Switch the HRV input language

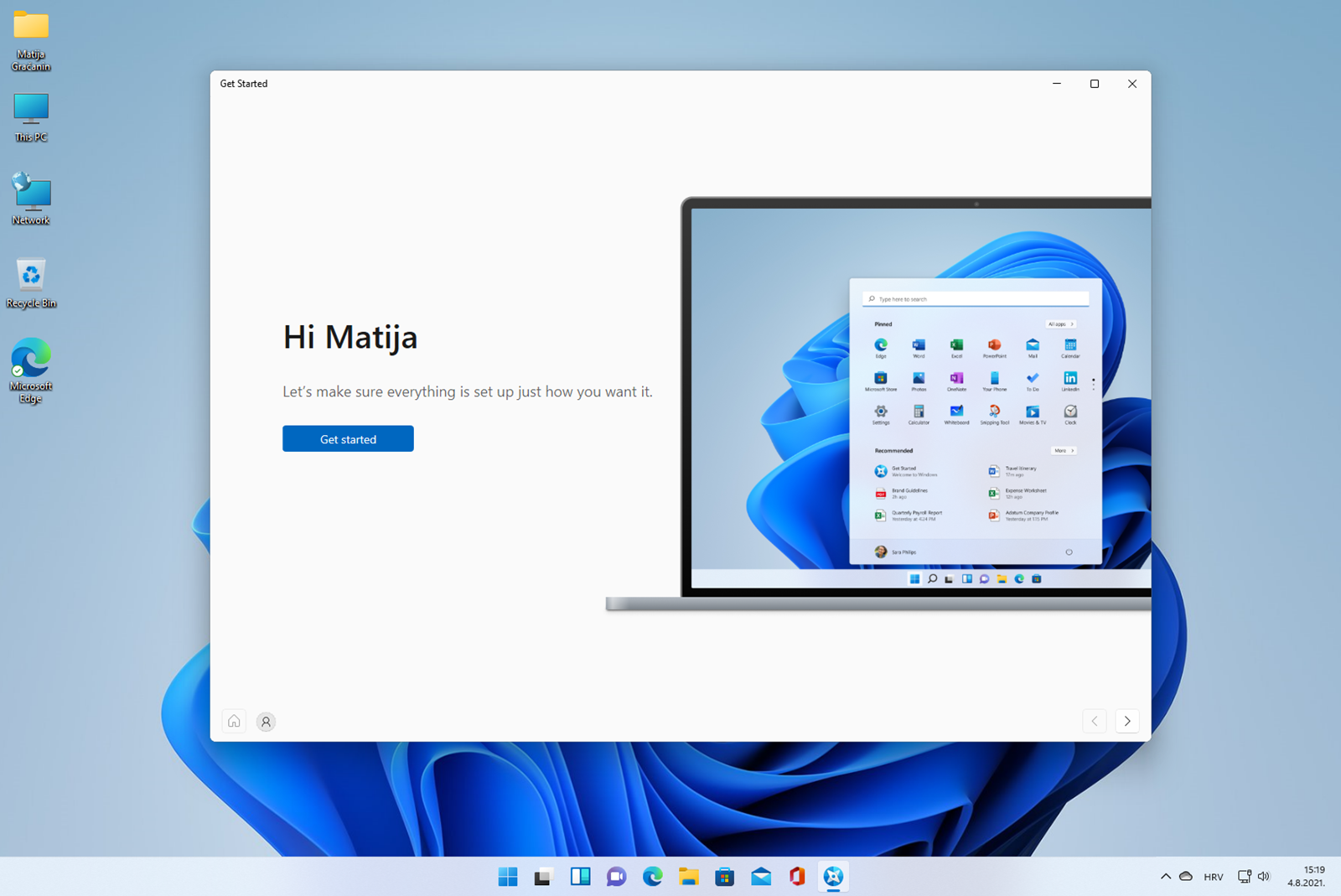[x=1214, y=877]
